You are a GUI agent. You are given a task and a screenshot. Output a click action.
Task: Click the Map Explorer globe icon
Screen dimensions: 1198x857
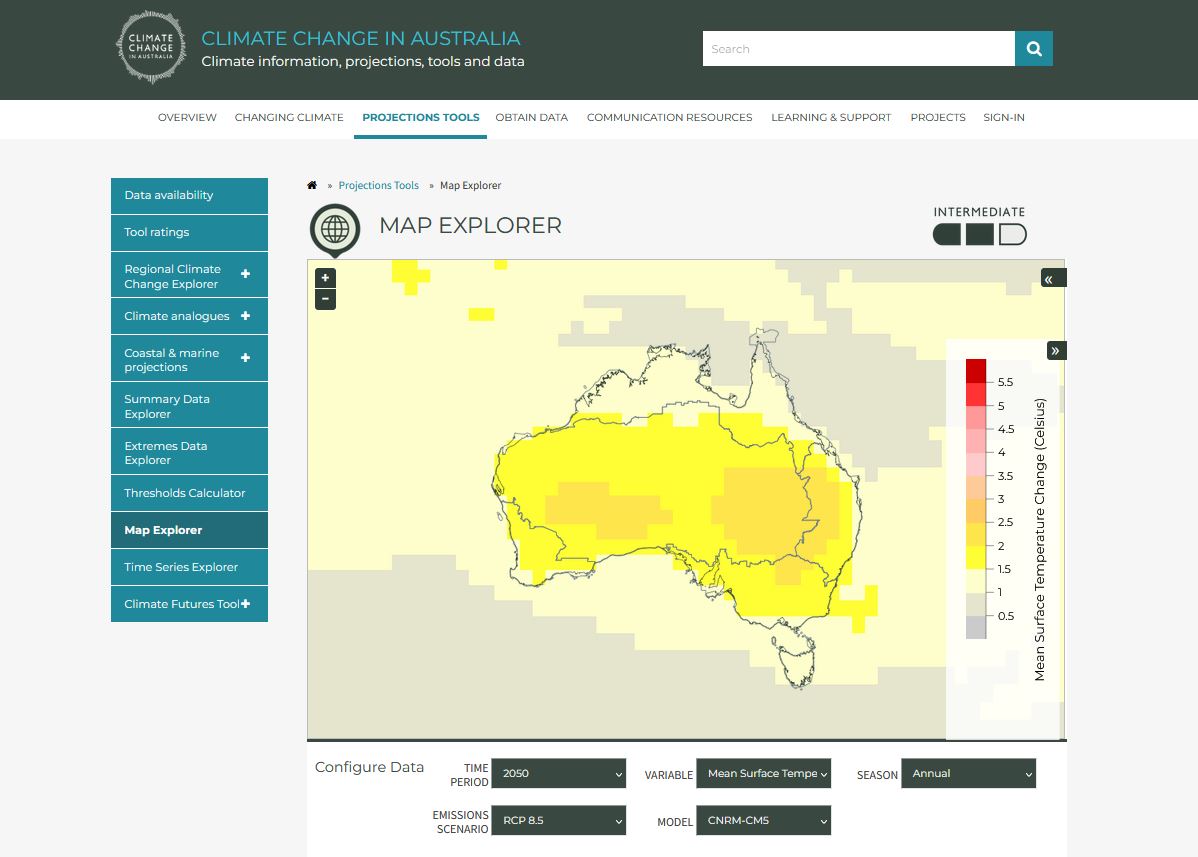coord(335,229)
